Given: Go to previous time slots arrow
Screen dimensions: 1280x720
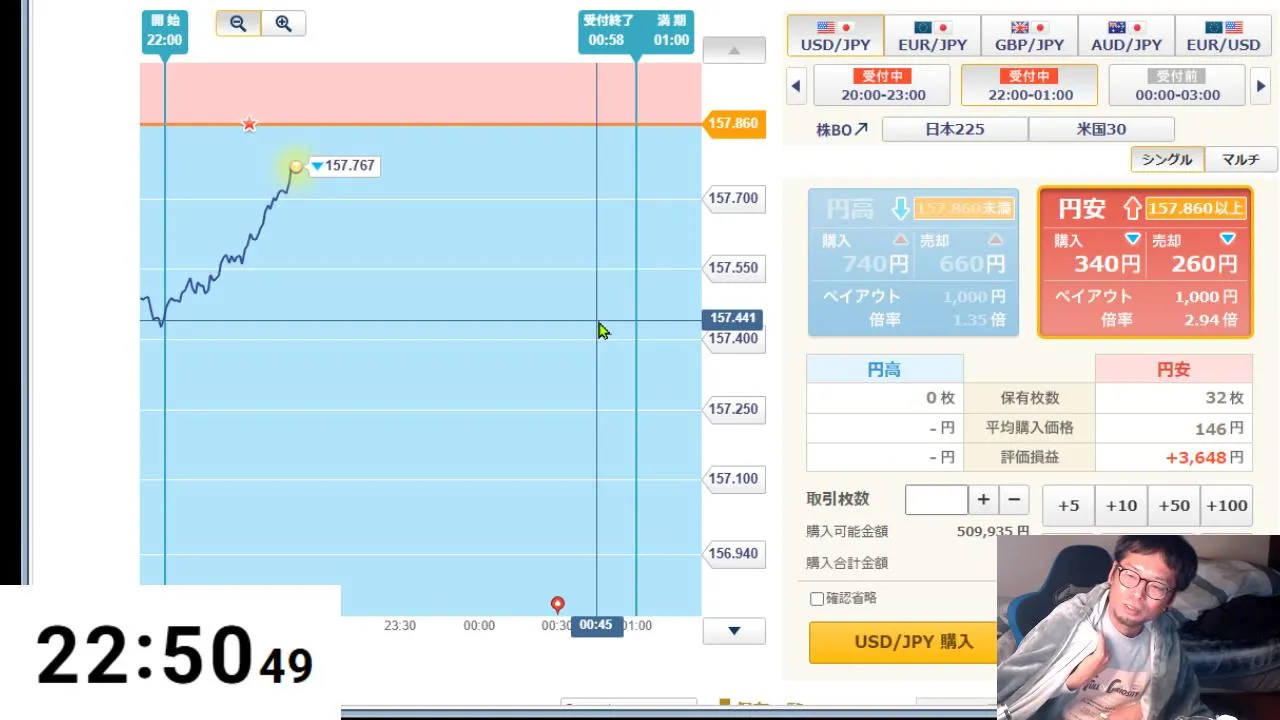Looking at the screenshot, I should [x=796, y=86].
